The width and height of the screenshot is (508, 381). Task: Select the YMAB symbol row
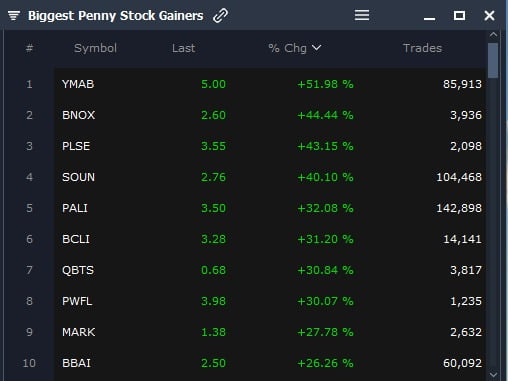tap(270, 84)
